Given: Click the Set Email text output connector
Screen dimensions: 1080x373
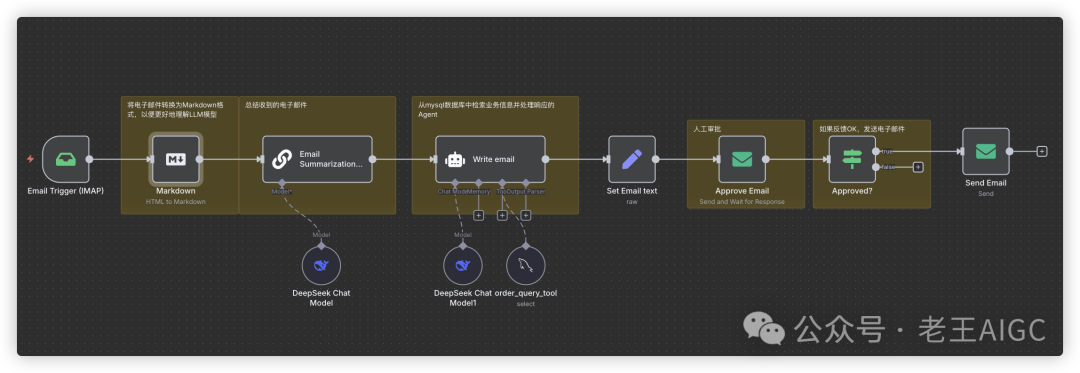Looking at the screenshot, I should tap(656, 159).
